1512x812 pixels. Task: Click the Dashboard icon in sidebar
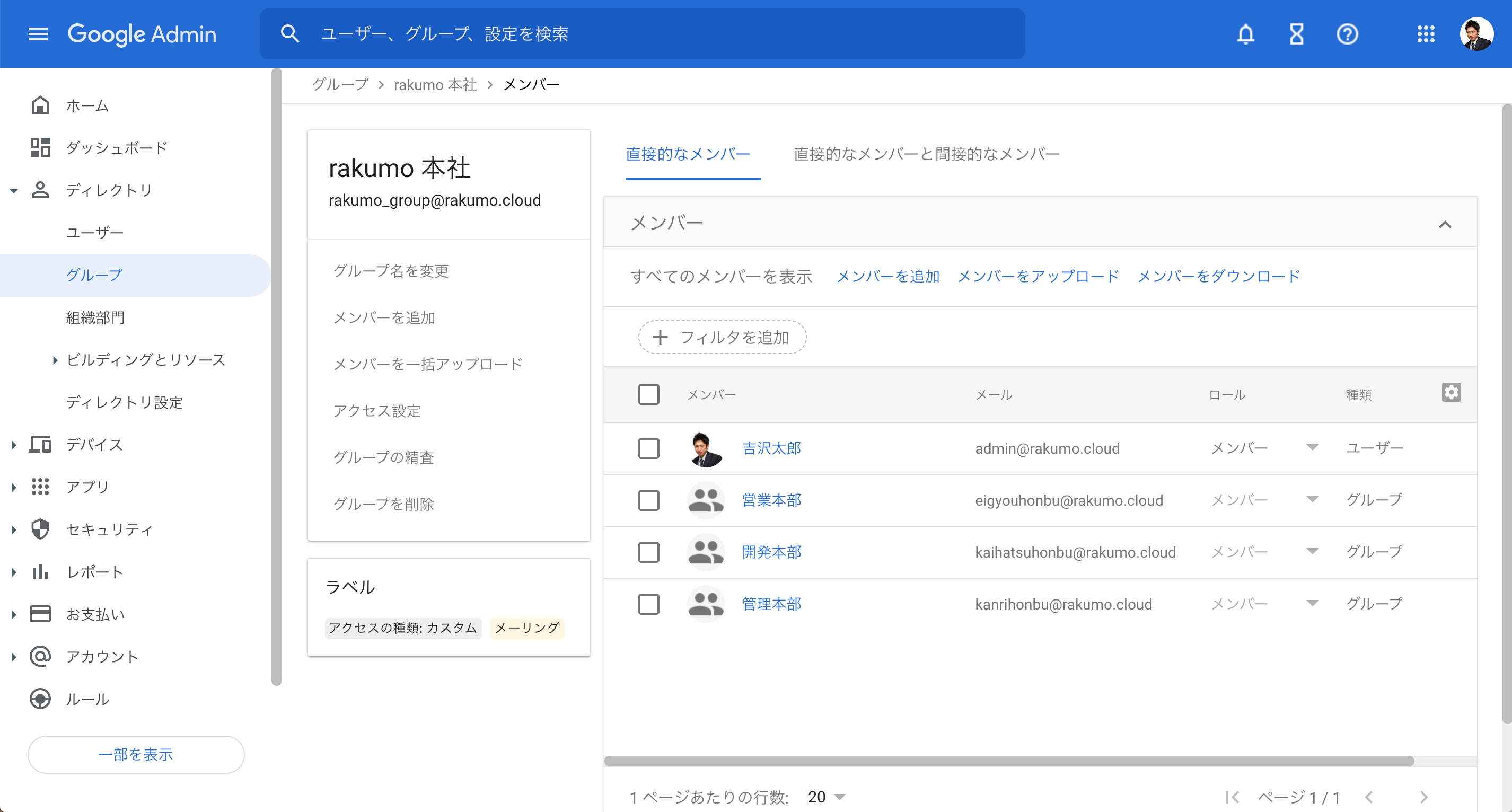(x=40, y=147)
